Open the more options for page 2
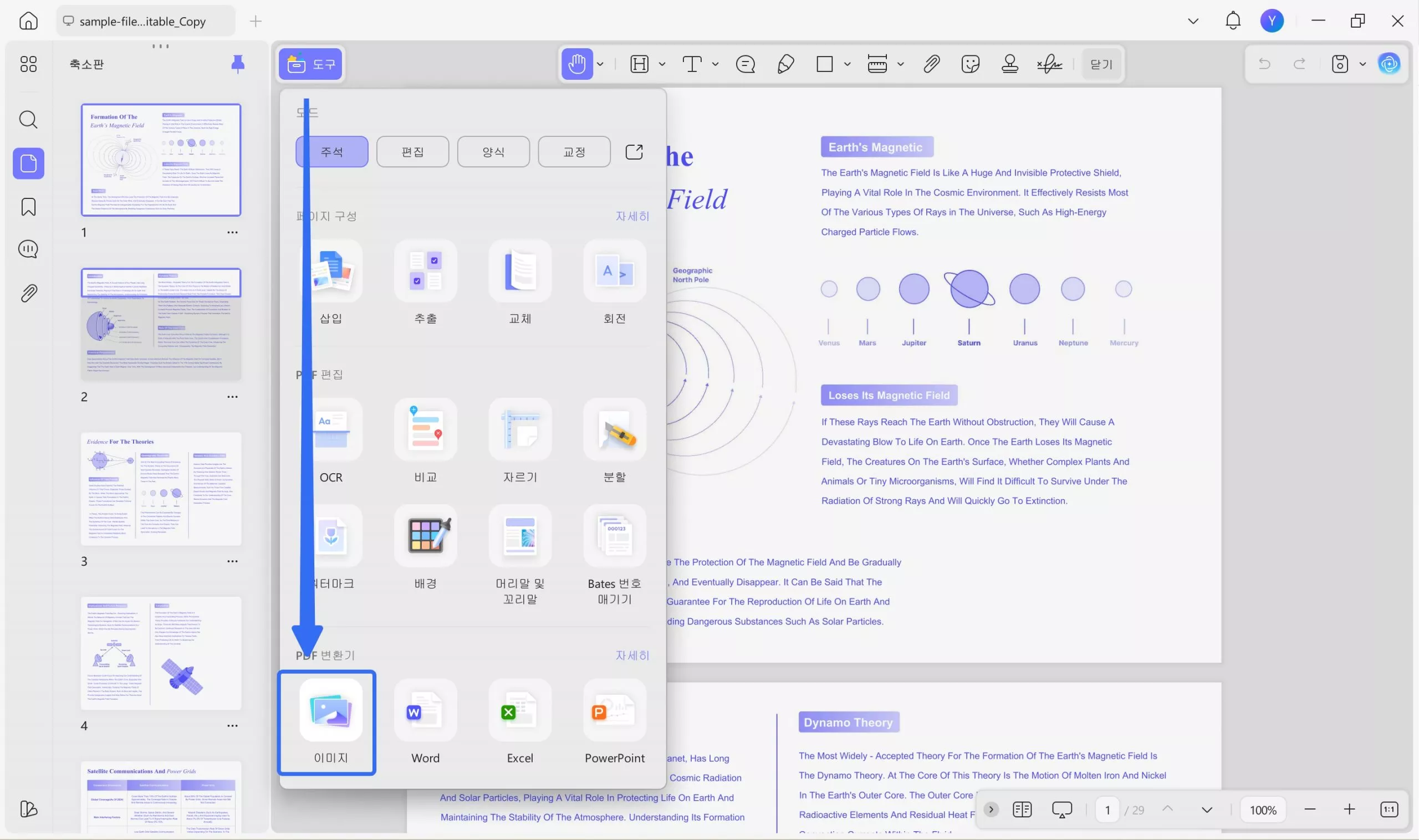This screenshot has width=1419, height=840. point(232,397)
